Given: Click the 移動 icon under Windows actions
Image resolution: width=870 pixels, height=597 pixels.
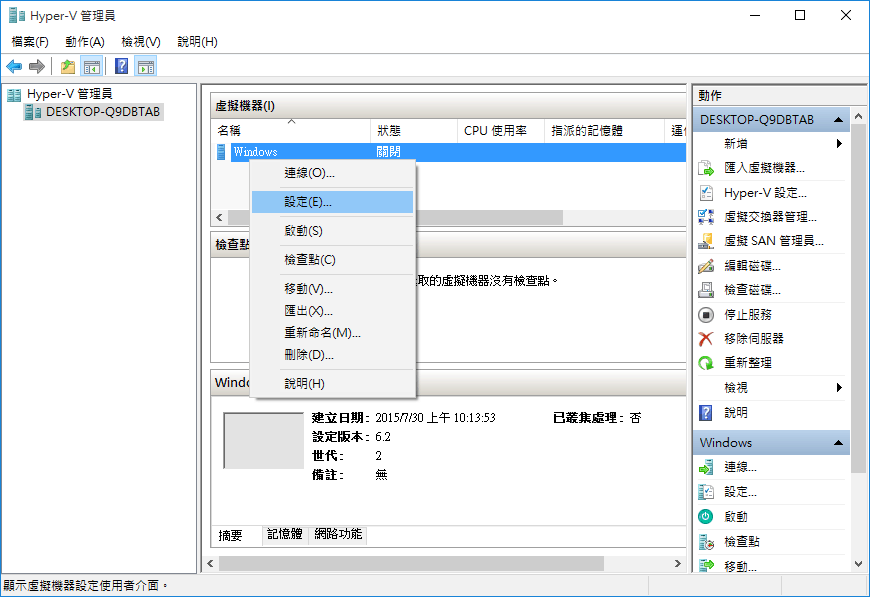Looking at the screenshot, I should pyautogui.click(x=706, y=566).
